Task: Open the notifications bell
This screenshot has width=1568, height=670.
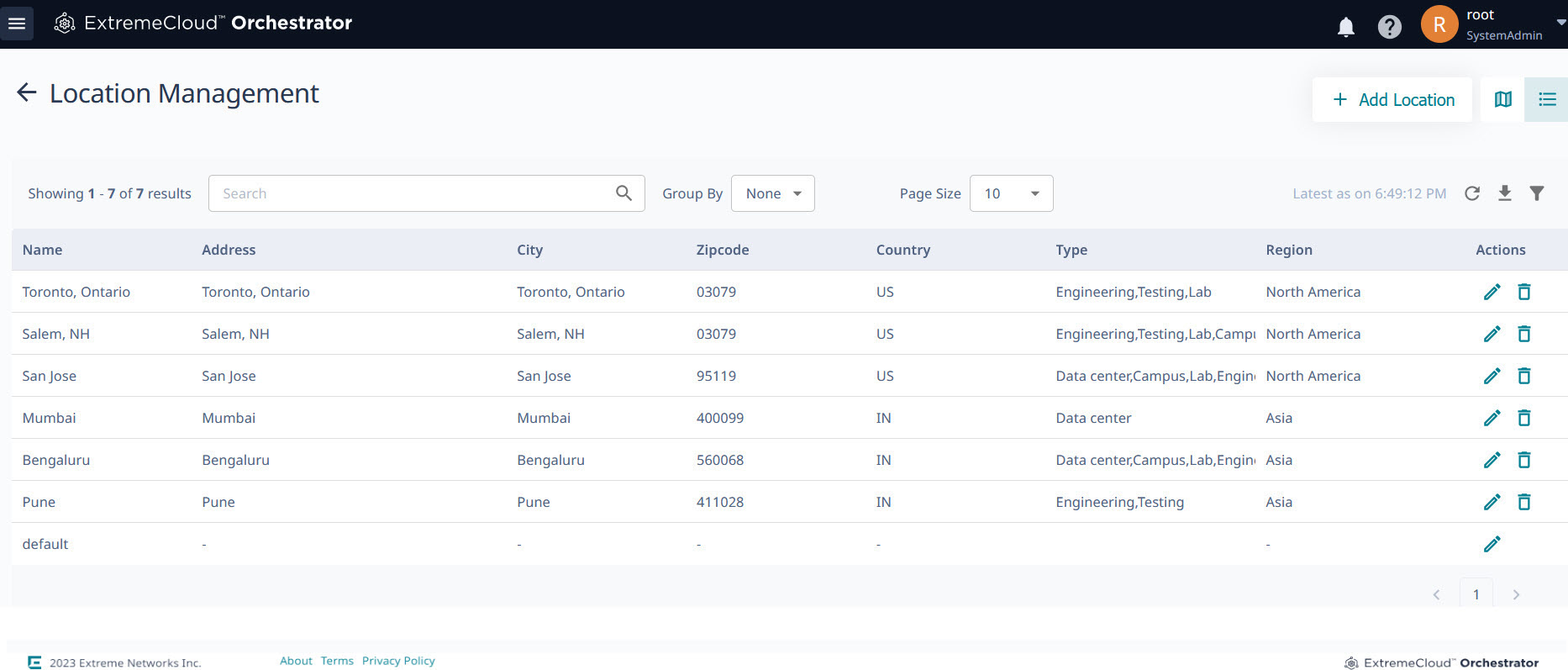Action: click(x=1346, y=27)
